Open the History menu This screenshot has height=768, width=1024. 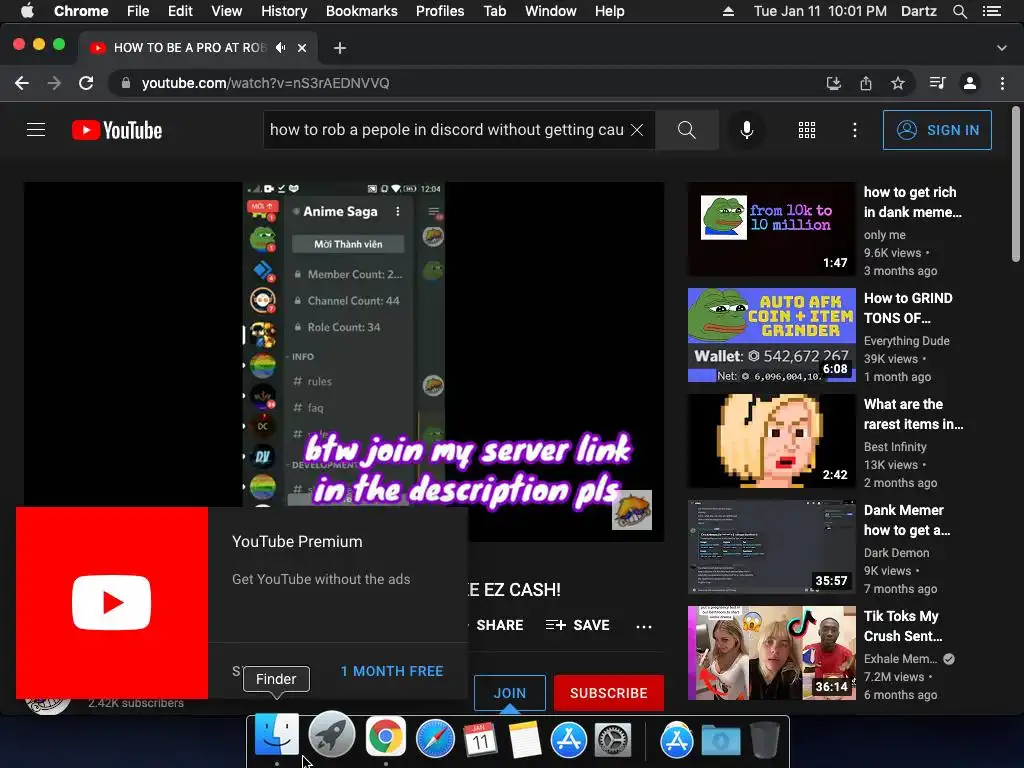pyautogui.click(x=284, y=11)
